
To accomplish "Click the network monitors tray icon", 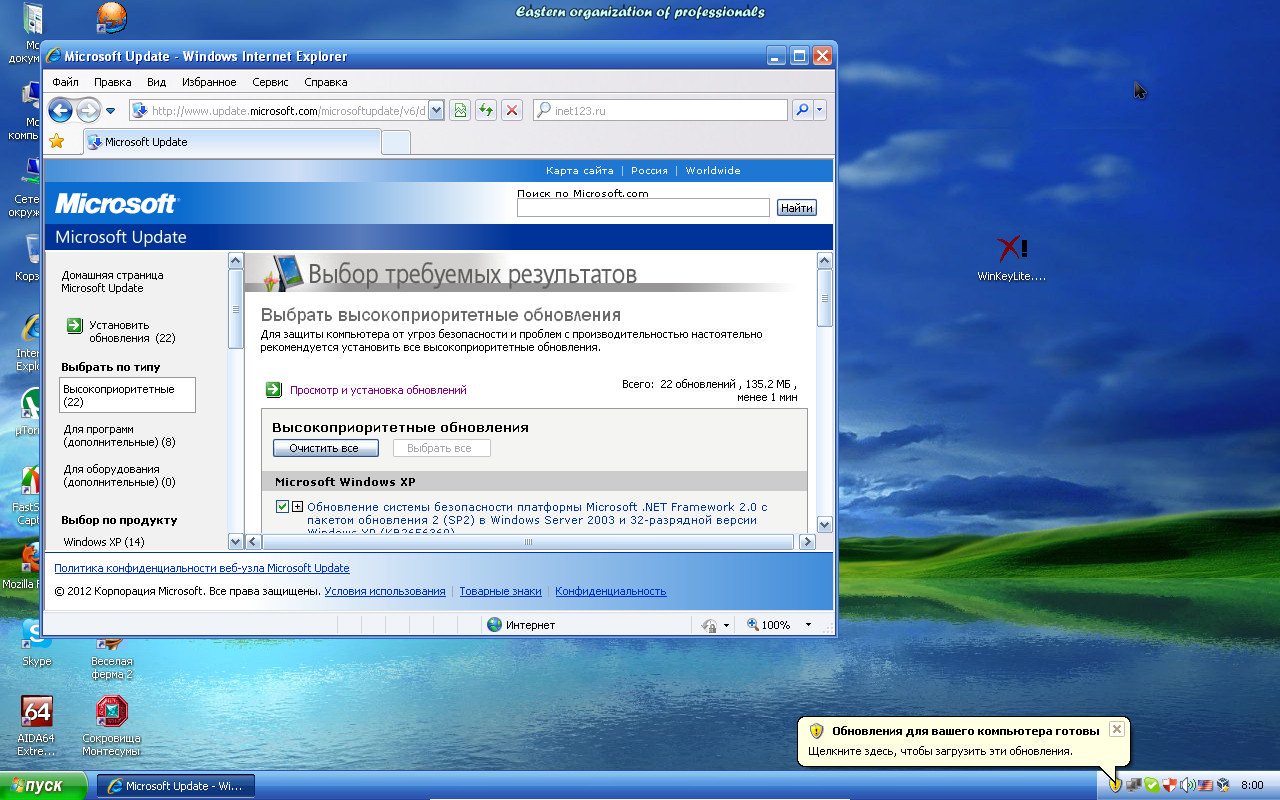I will (1134, 785).
